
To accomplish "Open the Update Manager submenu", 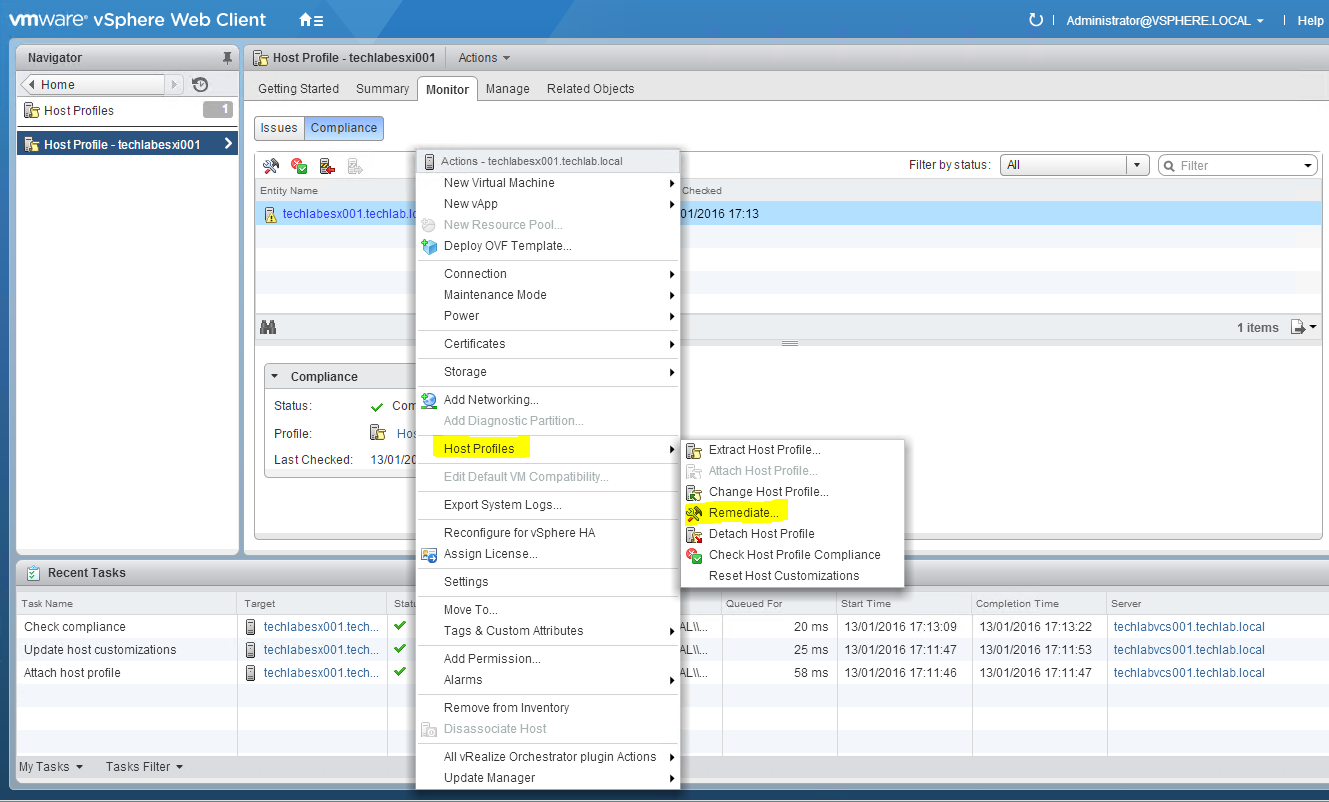I will tap(548, 778).
